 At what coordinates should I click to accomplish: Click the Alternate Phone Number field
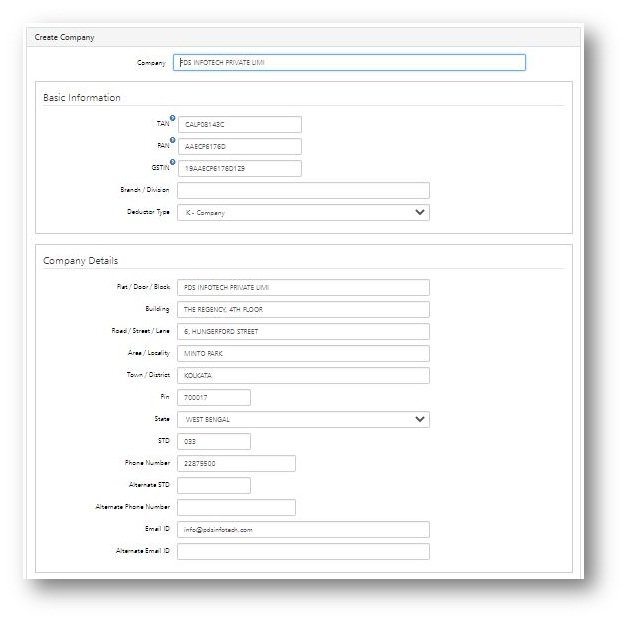pyautogui.click(x=236, y=507)
